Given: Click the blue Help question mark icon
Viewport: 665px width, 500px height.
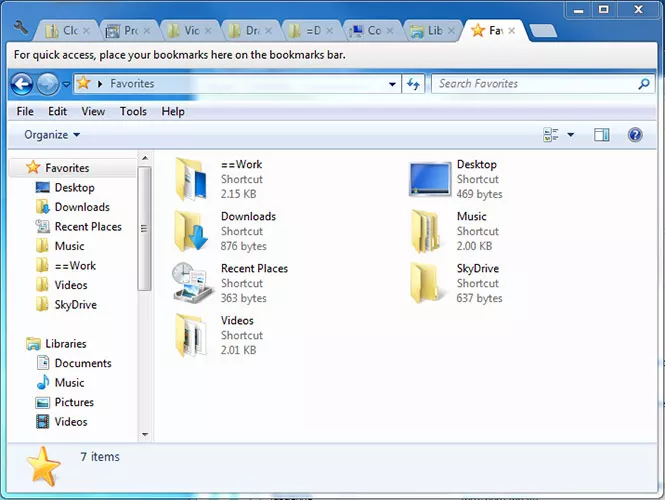Looking at the screenshot, I should coord(635,135).
